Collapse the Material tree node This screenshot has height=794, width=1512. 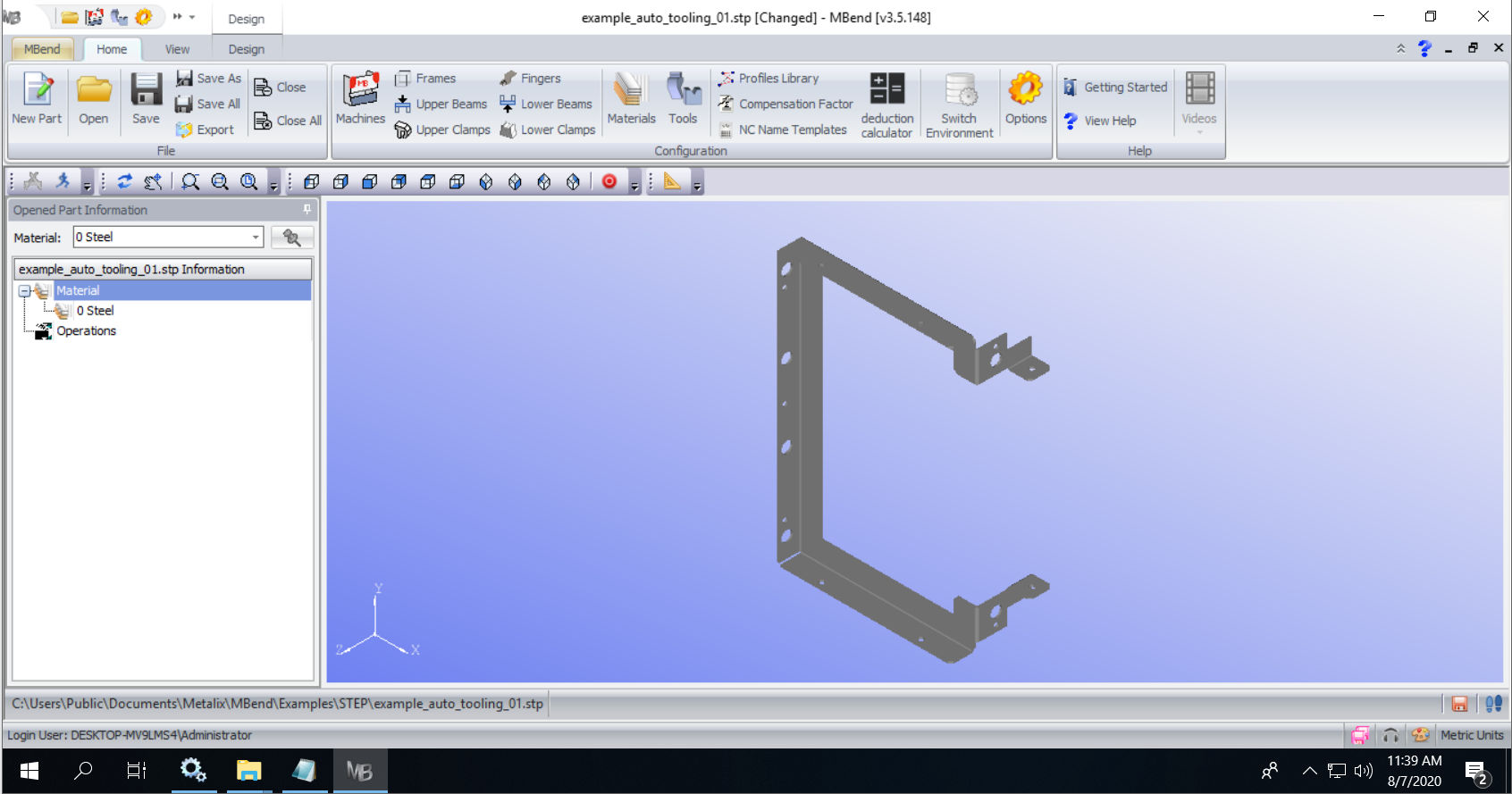point(25,291)
